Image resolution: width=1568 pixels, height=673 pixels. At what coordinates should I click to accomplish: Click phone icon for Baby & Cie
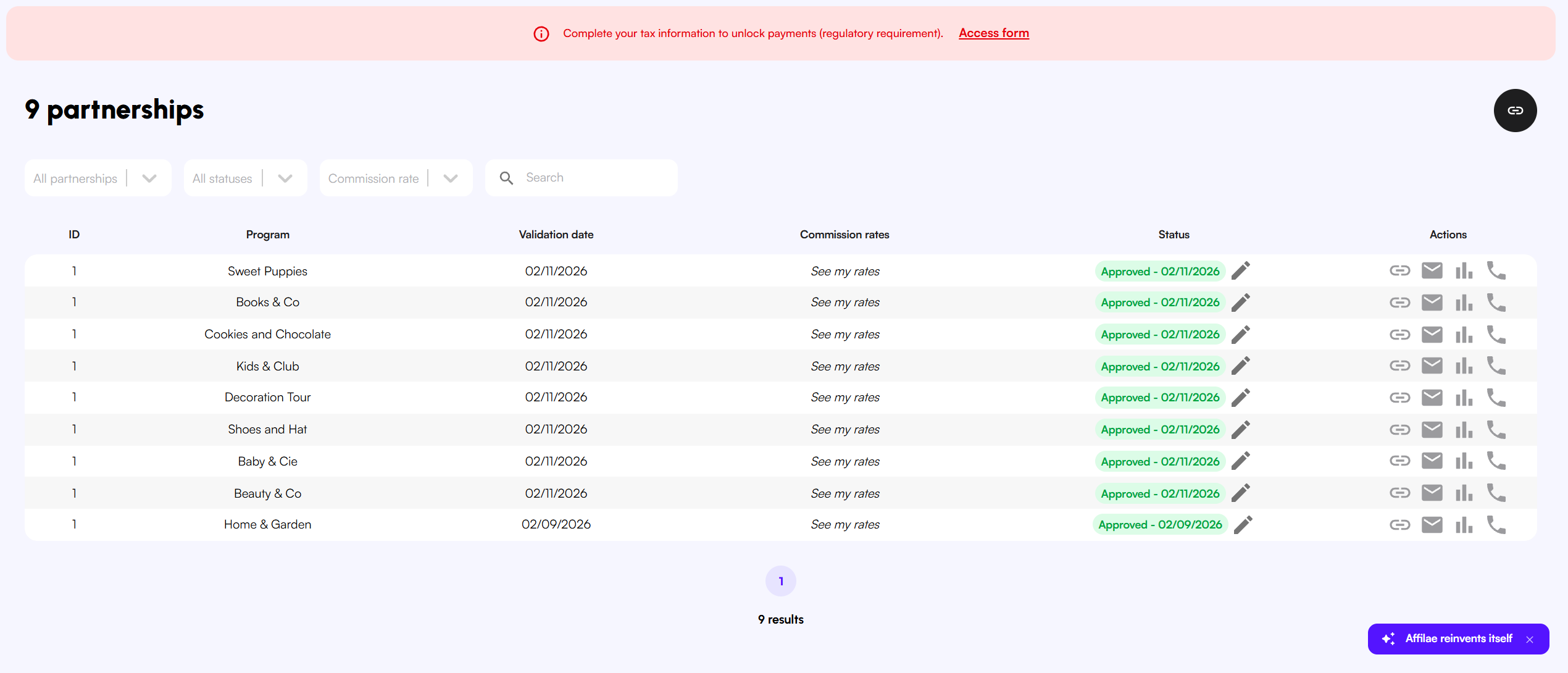[x=1496, y=461]
